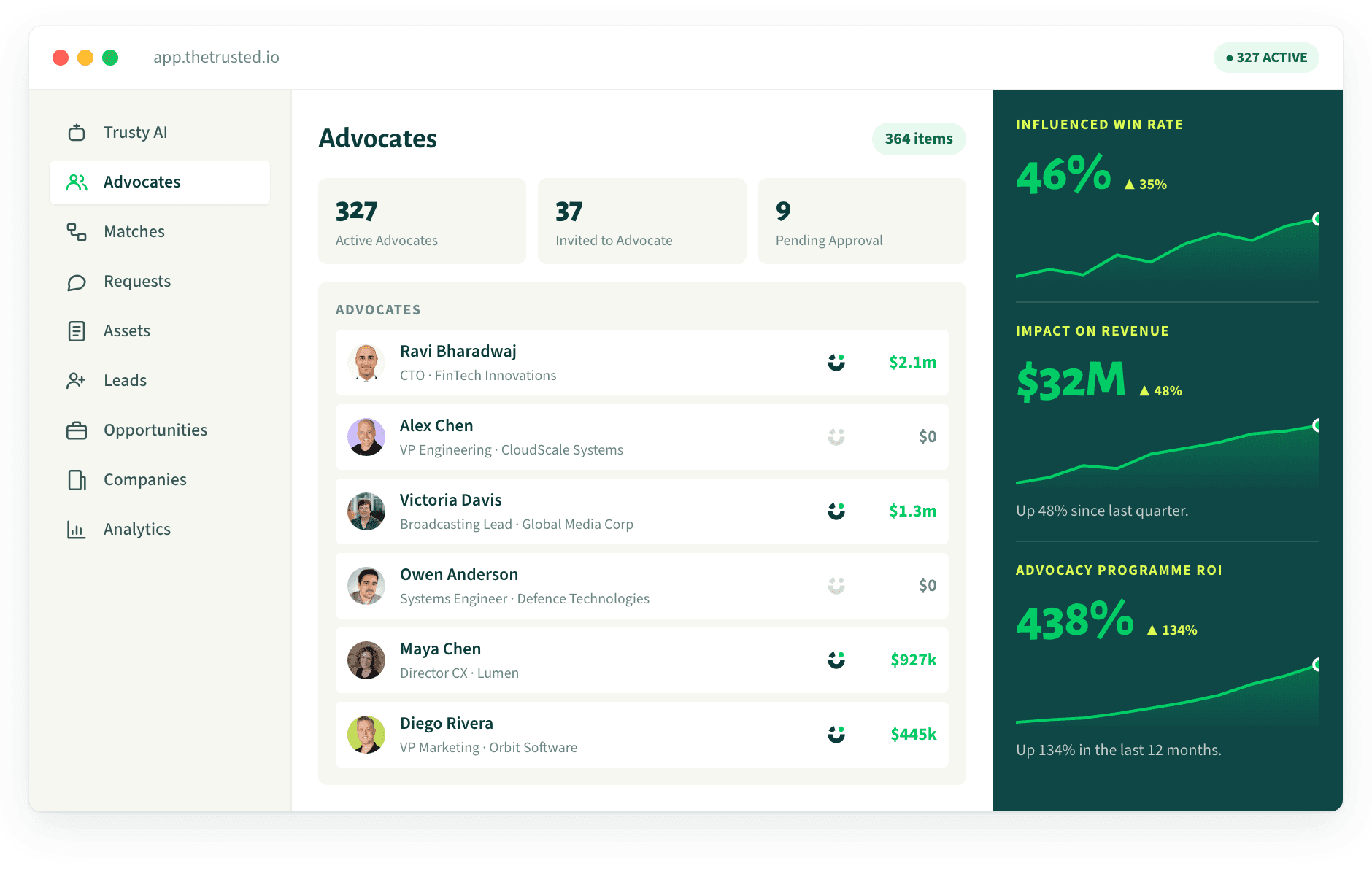Click the 364 items badge

point(919,139)
